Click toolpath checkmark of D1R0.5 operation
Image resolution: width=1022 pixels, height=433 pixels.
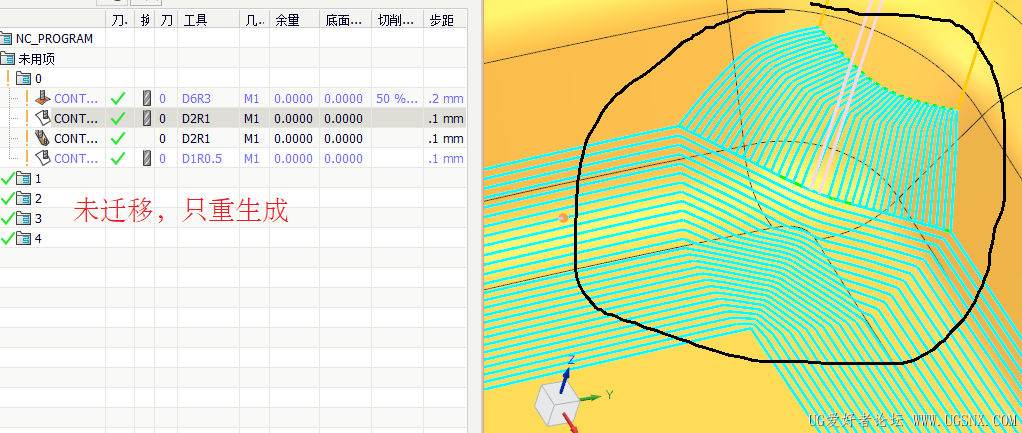(x=118, y=158)
